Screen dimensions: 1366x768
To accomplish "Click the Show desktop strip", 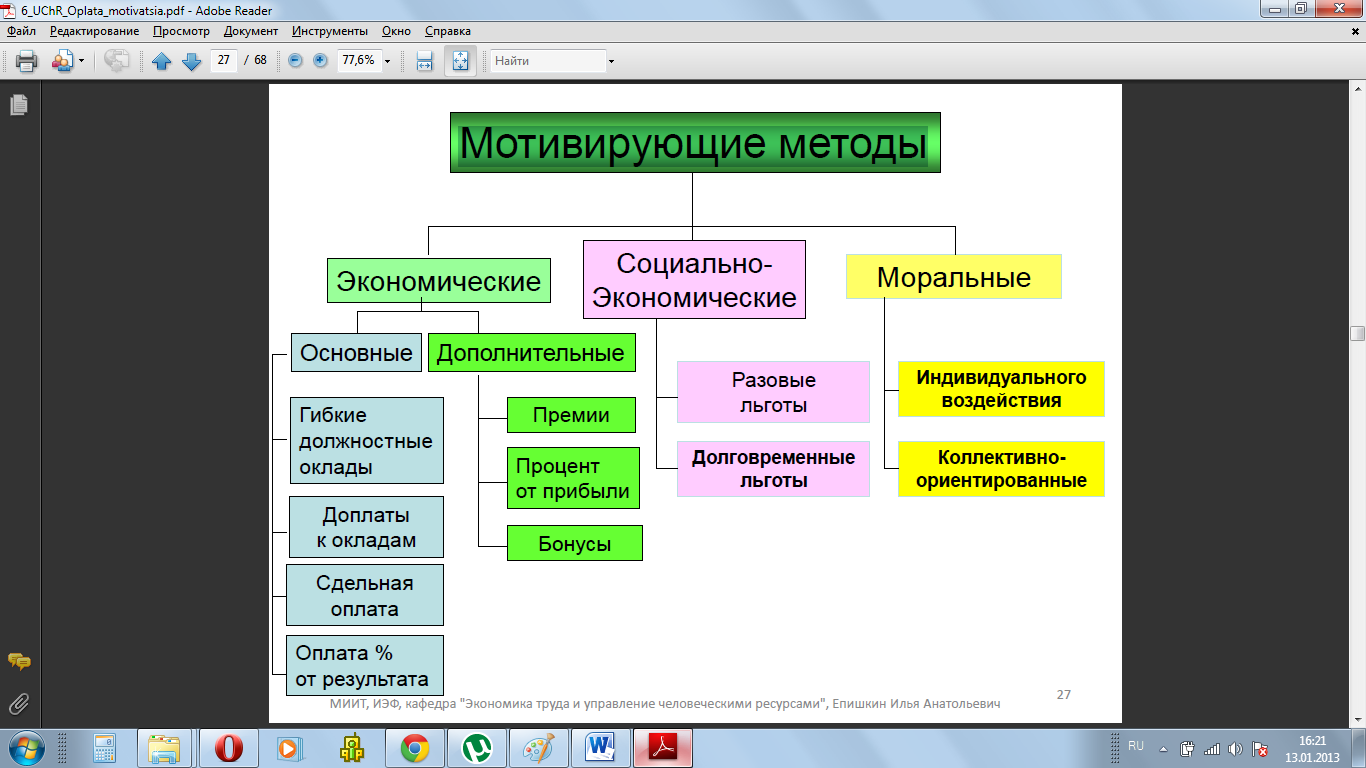I will [1359, 748].
